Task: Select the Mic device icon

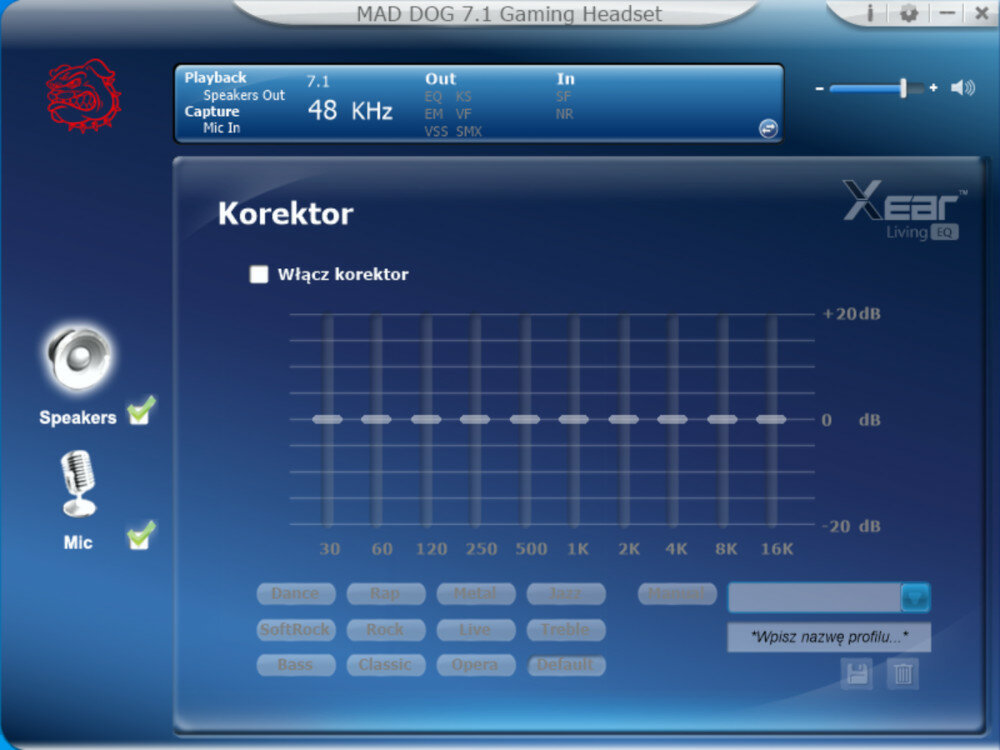Action: pyautogui.click(x=78, y=483)
